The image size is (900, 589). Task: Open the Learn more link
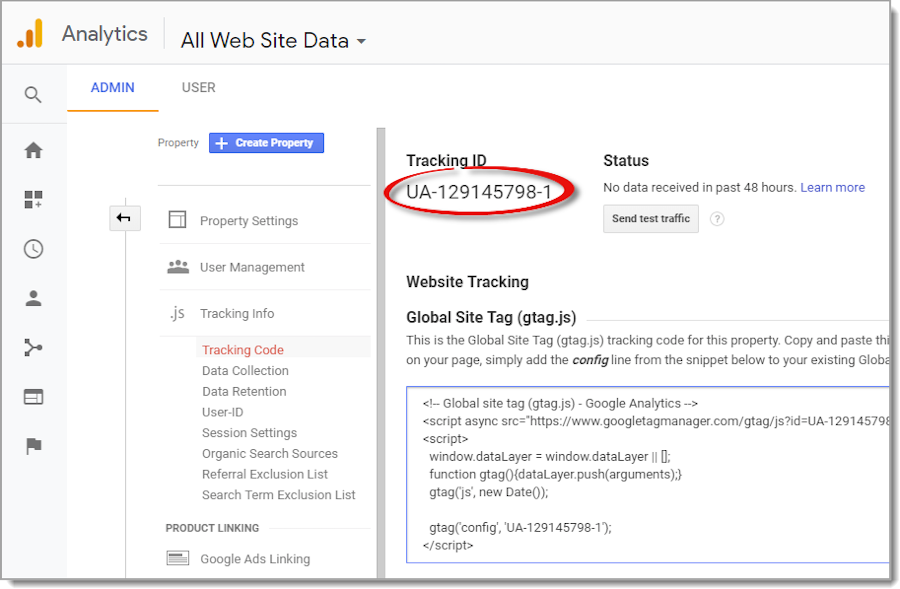click(x=832, y=187)
